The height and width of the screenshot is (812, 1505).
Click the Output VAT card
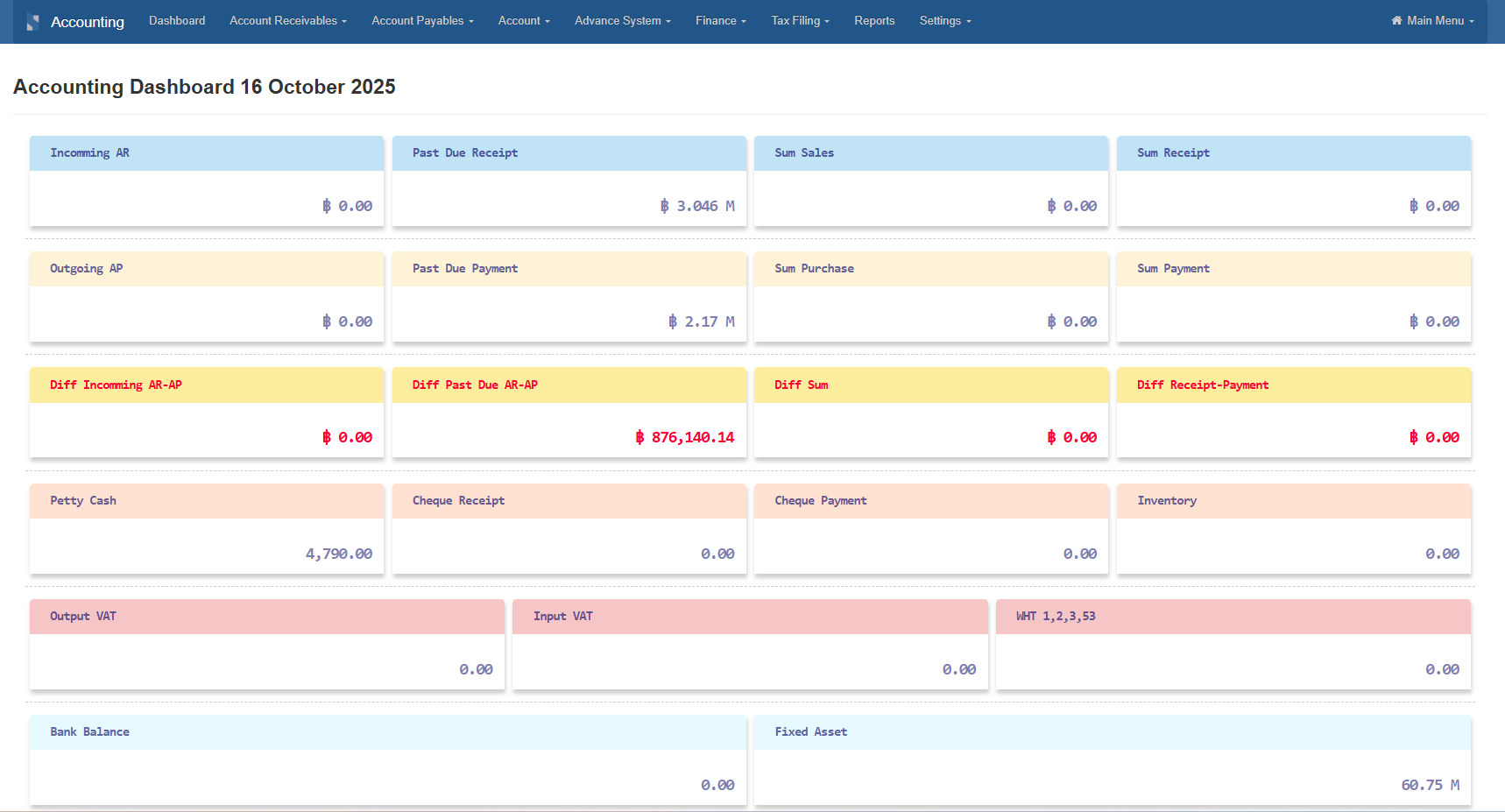266,644
